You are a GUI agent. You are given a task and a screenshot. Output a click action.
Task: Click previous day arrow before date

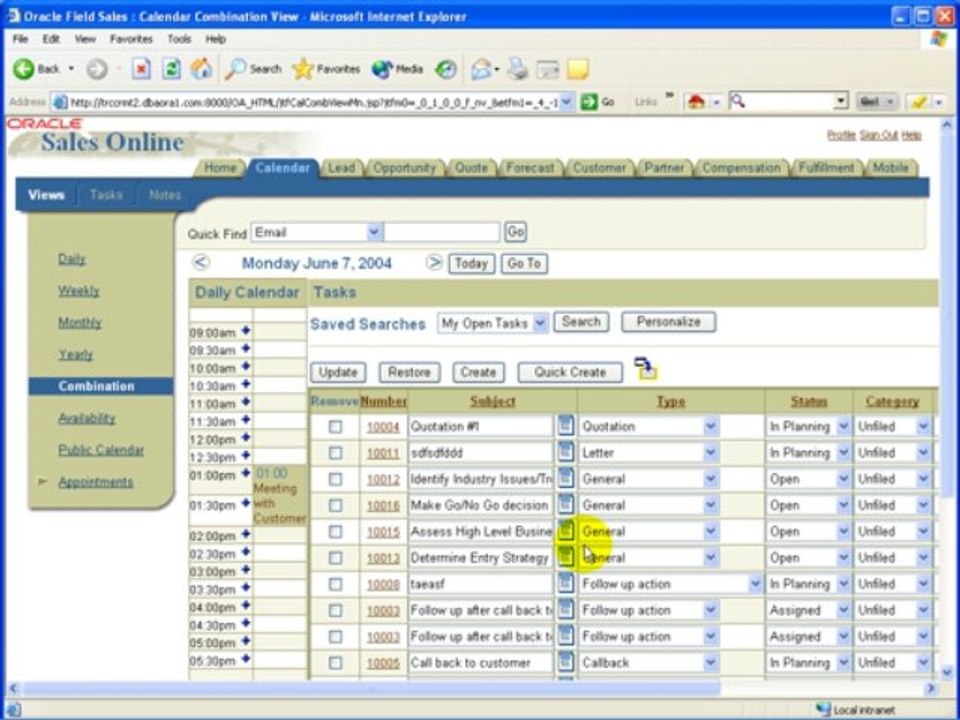201,263
